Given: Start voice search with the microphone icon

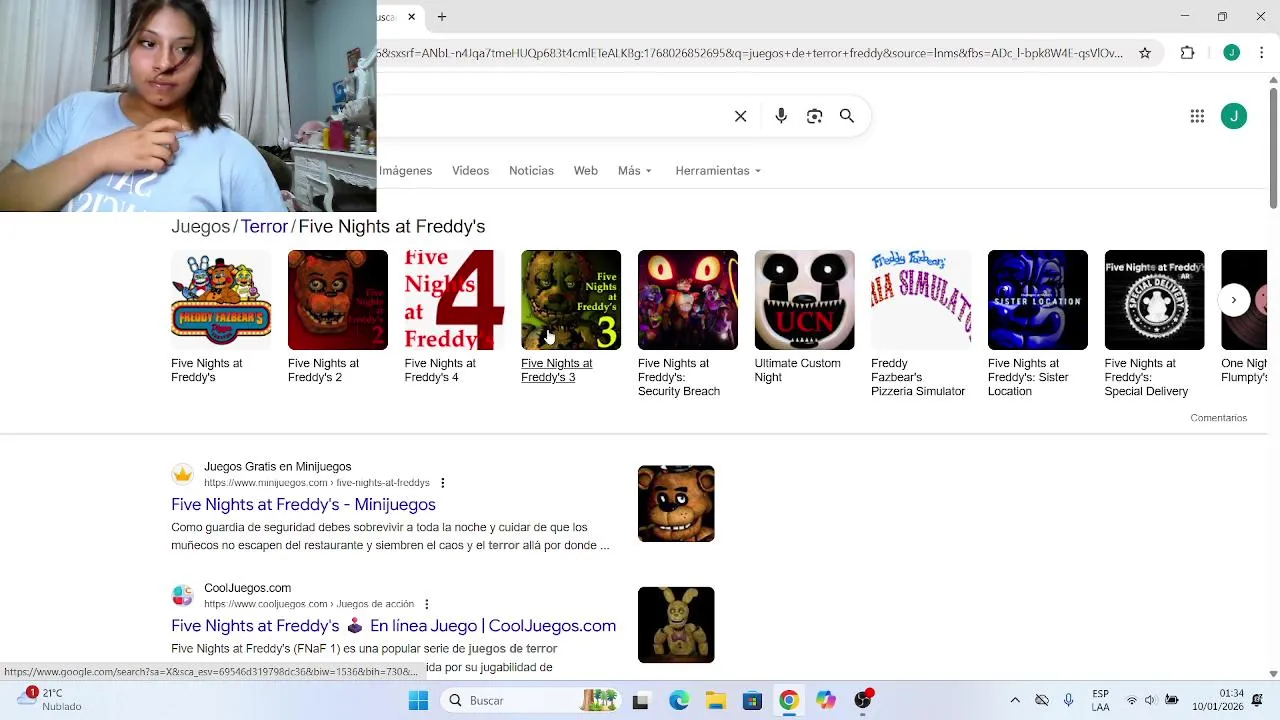Looking at the screenshot, I should pyautogui.click(x=781, y=116).
